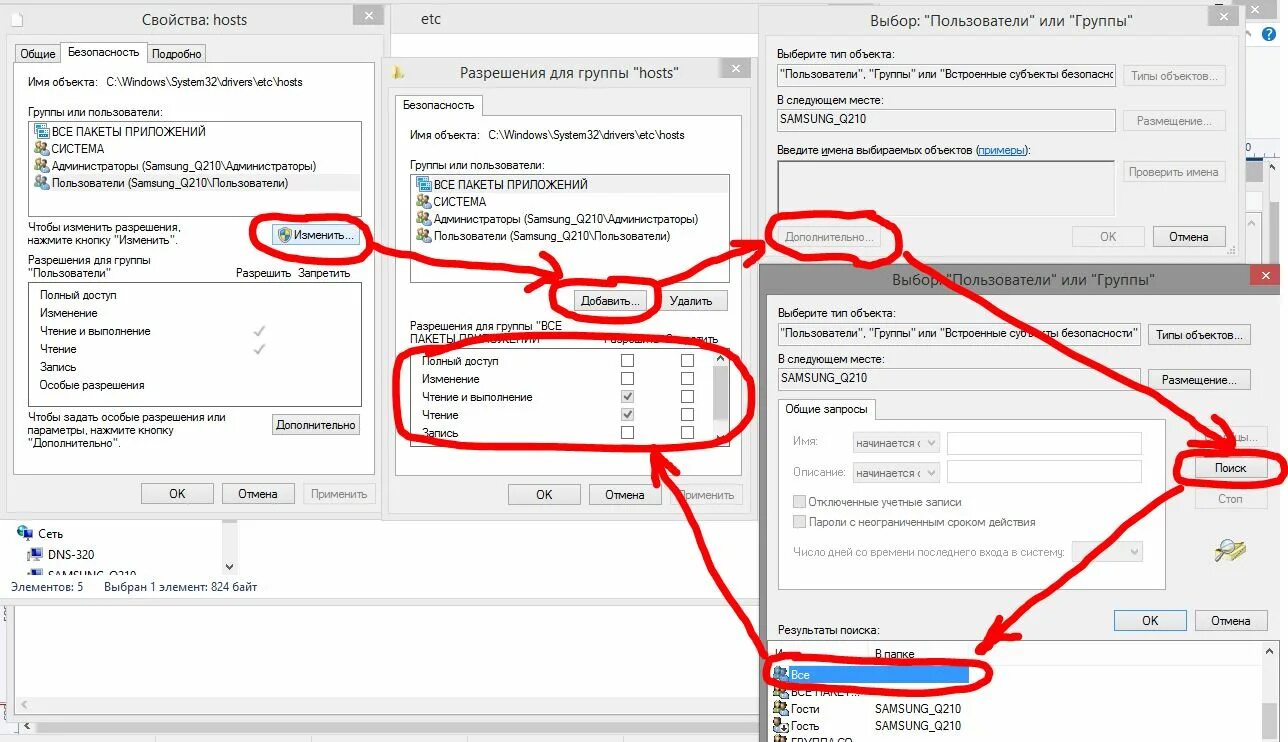1288x742 pixels.
Task: Open Имя 'начинается с' dropdown
Action: pyautogui.click(x=896, y=443)
